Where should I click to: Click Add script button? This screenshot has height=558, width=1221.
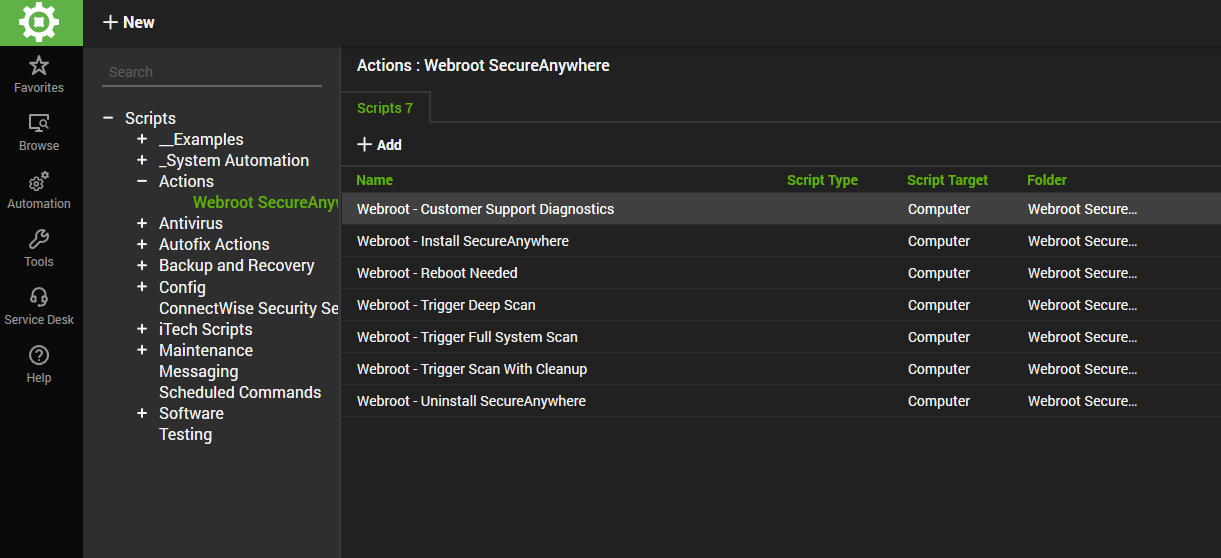point(379,145)
